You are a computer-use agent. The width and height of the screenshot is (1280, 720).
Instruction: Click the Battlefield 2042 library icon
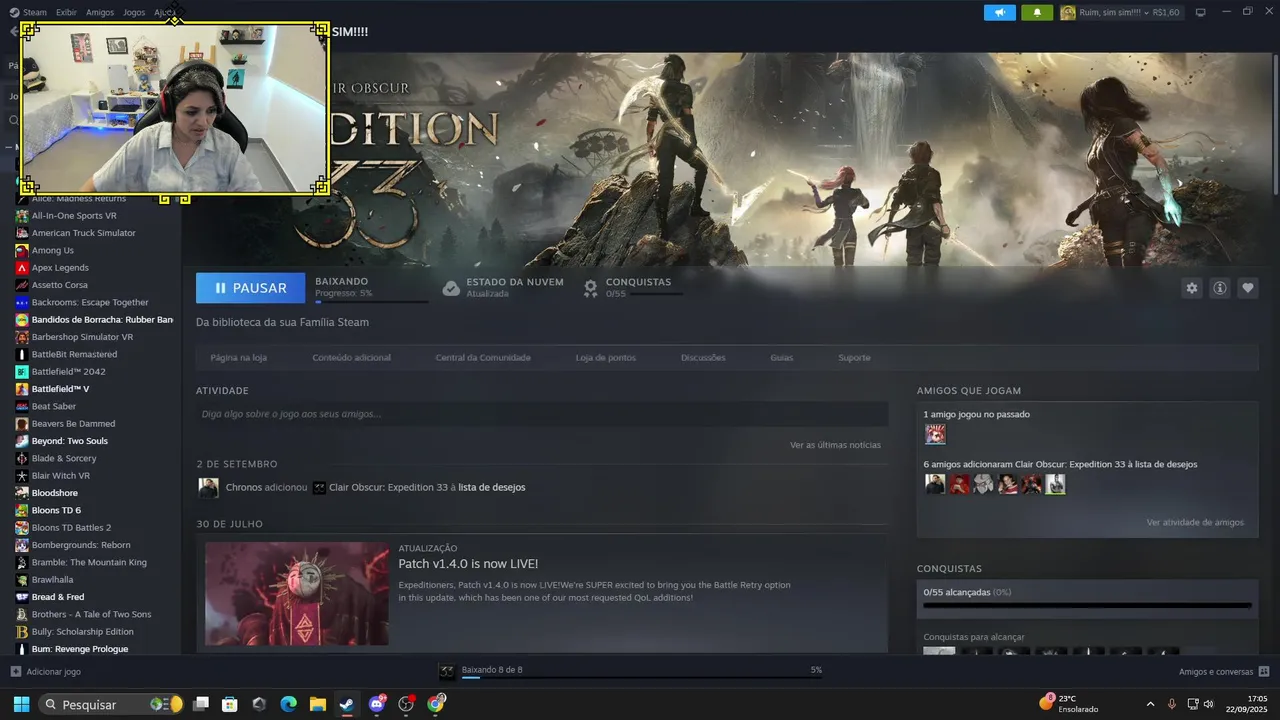point(22,372)
